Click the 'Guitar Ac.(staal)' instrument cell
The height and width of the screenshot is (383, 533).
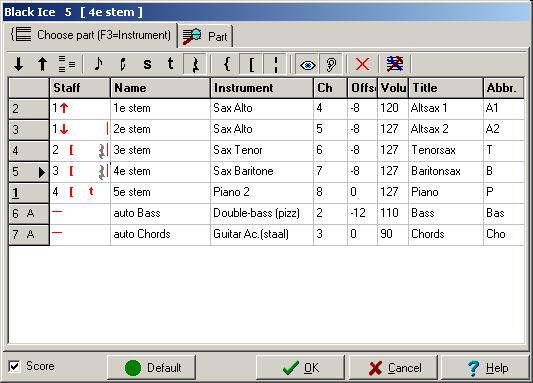[x=262, y=234]
